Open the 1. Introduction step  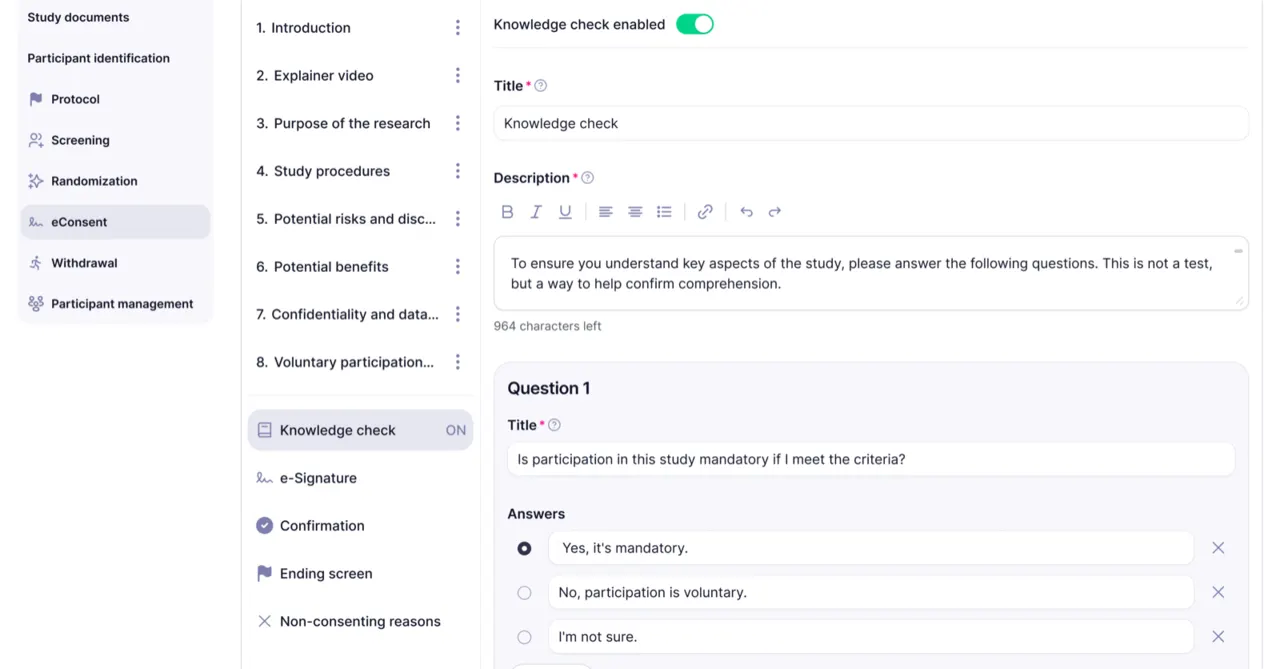click(303, 28)
